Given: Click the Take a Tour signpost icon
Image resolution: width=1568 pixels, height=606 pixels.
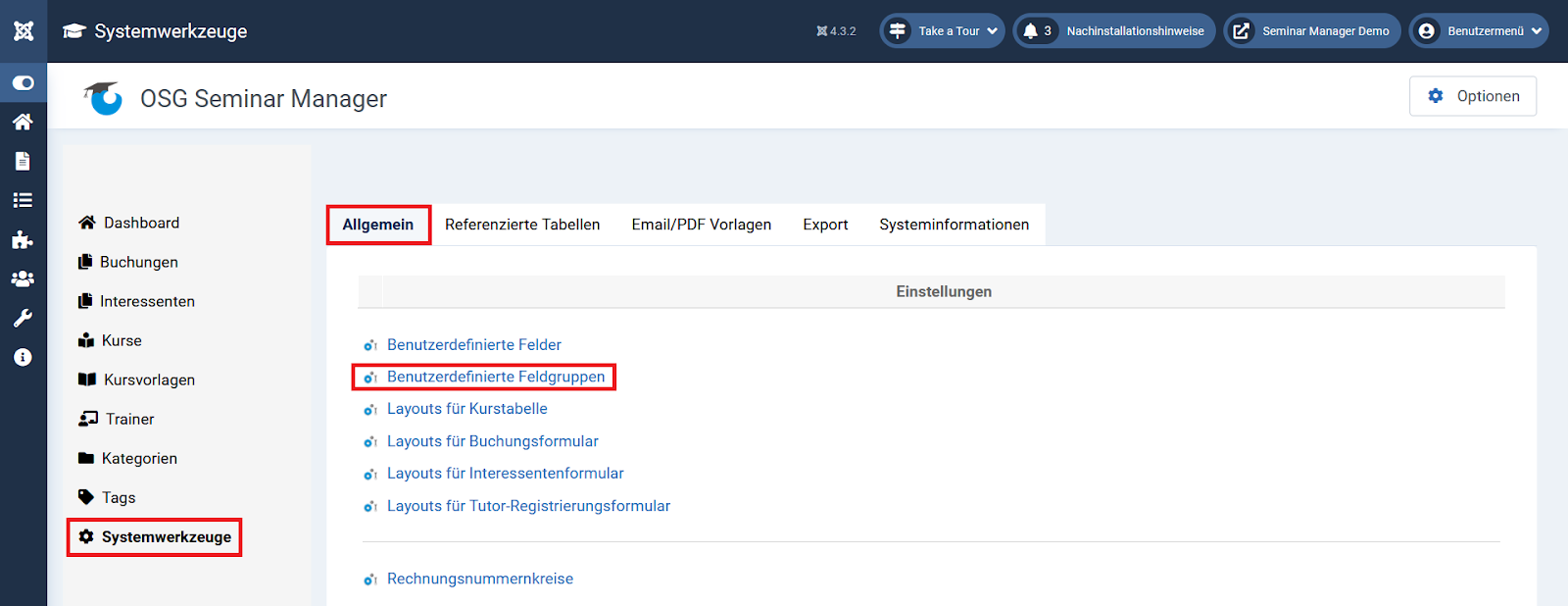Looking at the screenshot, I should pos(898,31).
